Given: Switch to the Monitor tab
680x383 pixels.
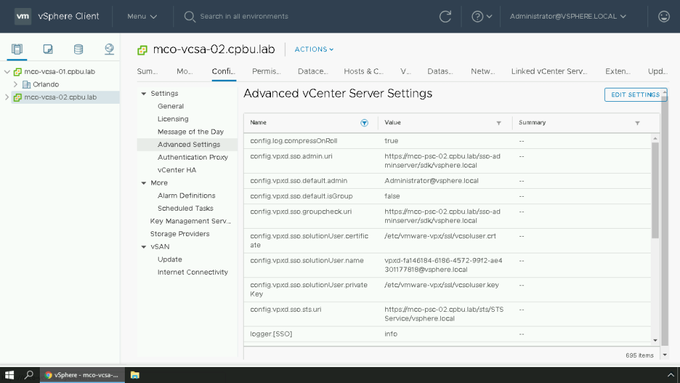Looking at the screenshot, I should pyautogui.click(x=185, y=71).
